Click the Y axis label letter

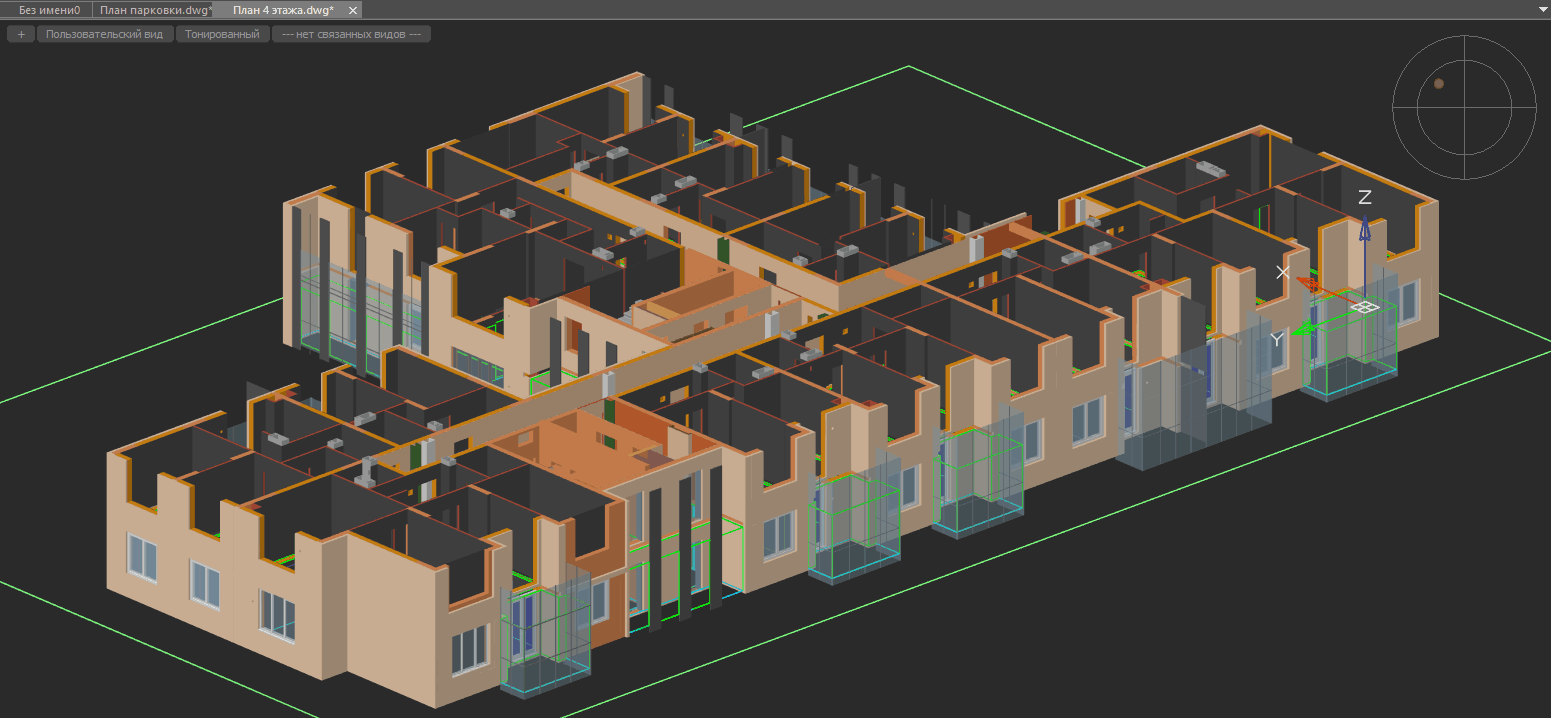click(1277, 340)
